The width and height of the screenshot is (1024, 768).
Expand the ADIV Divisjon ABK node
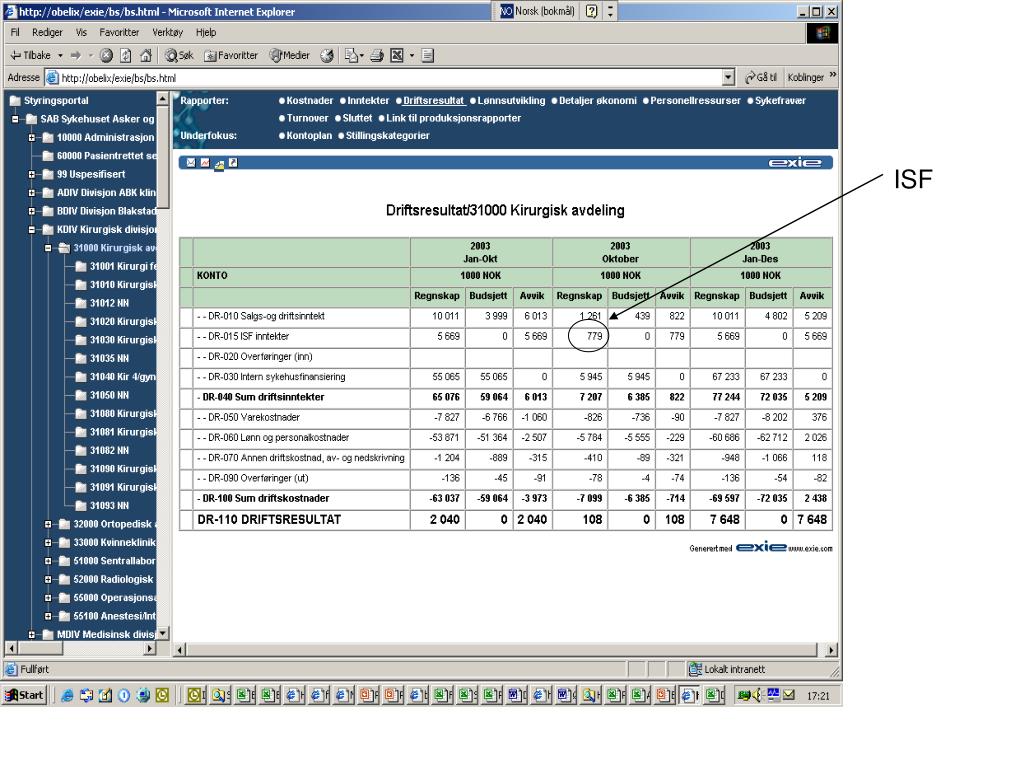coord(31,193)
